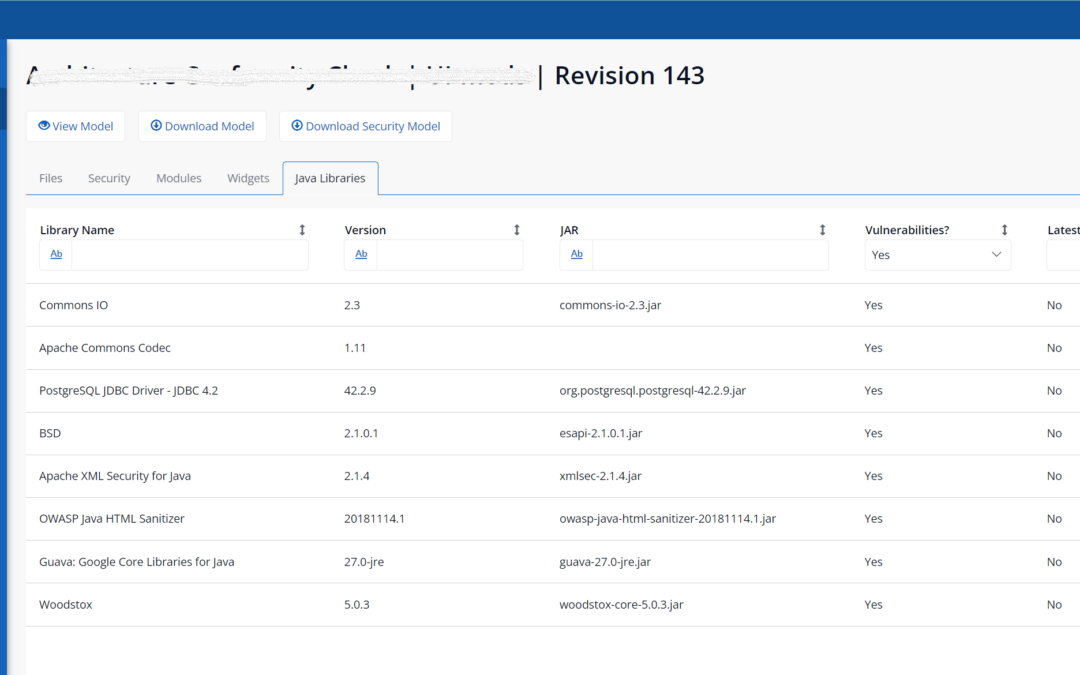
Task: Sort by Library Name column arrows
Action: click(302, 230)
